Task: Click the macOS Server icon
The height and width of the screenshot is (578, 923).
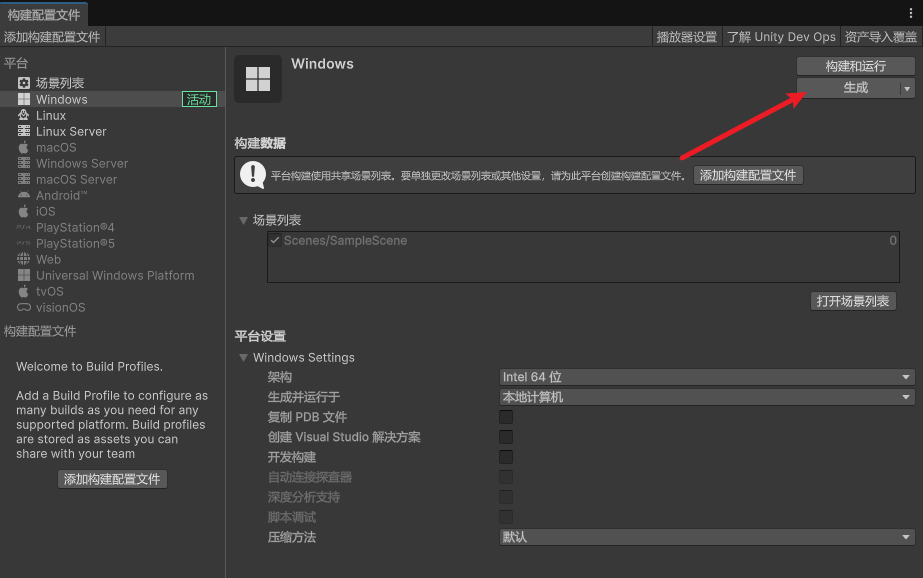Action: [24, 179]
